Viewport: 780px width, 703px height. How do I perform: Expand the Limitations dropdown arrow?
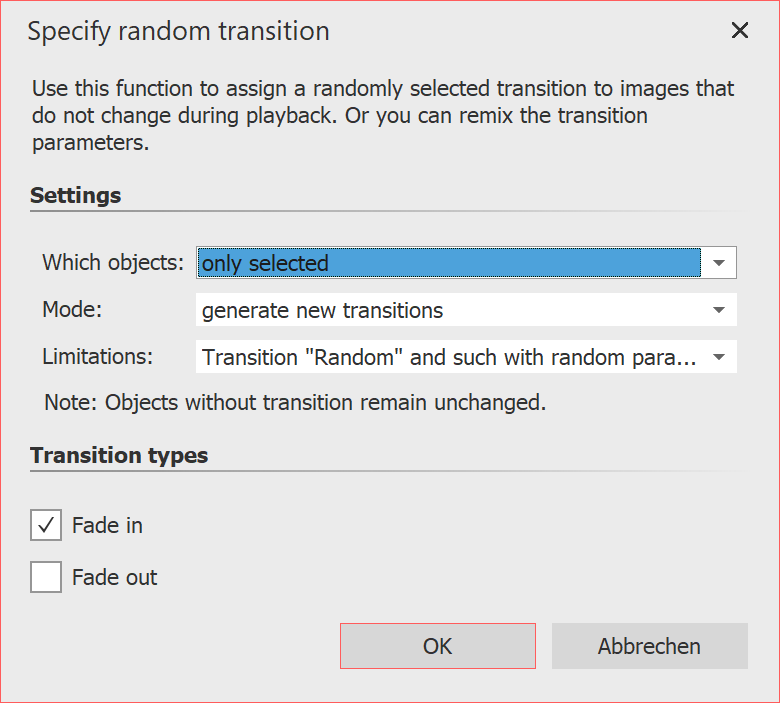pos(719,357)
